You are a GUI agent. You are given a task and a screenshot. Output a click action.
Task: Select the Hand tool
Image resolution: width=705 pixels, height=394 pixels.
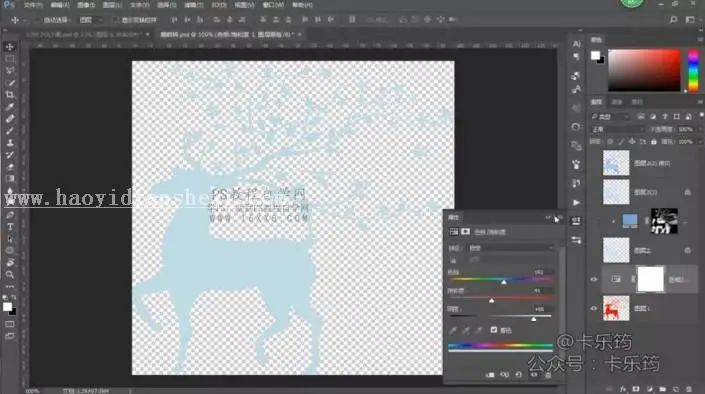[10, 263]
